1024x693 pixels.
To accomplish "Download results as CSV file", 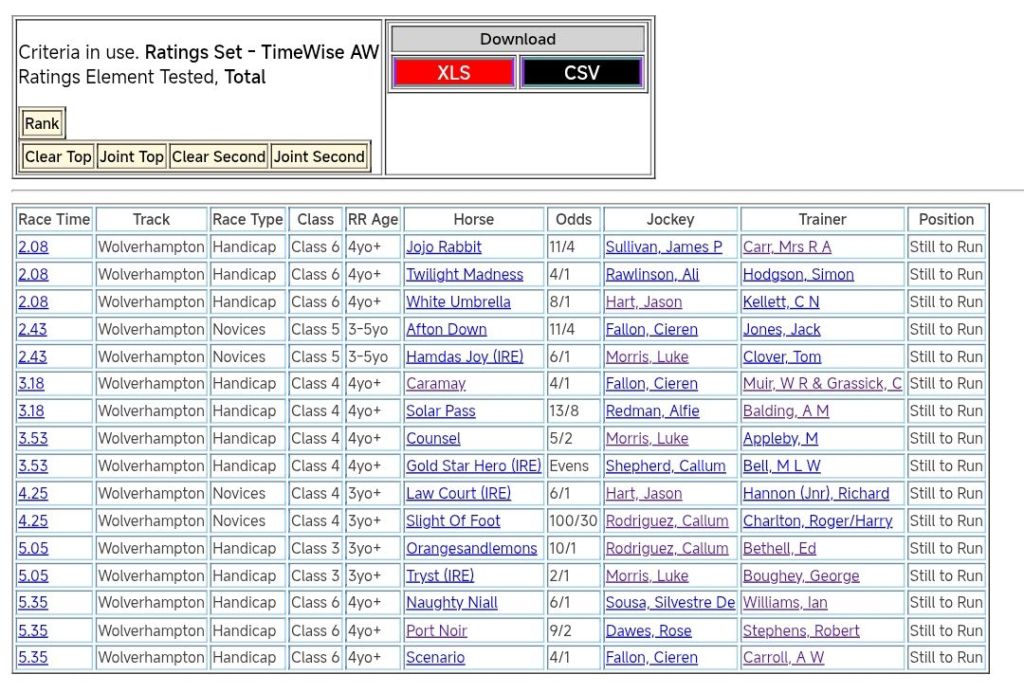I will click(x=581, y=73).
